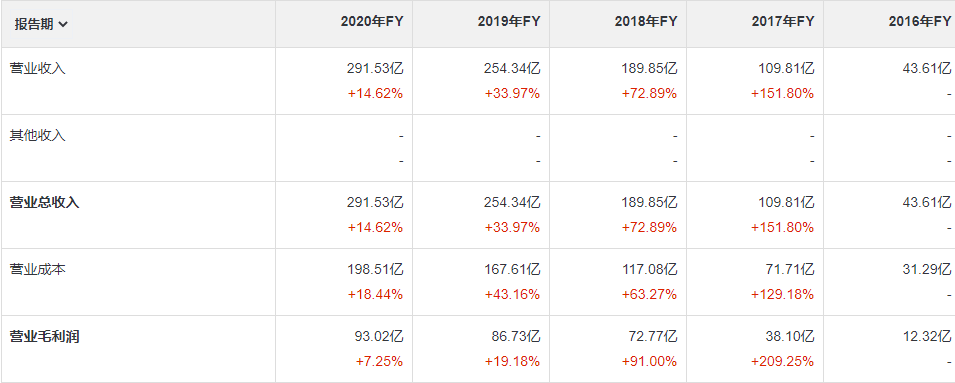The width and height of the screenshot is (955, 383).
Task: Click the +7.25% gross profit growth for 2020
Action: 379,362
